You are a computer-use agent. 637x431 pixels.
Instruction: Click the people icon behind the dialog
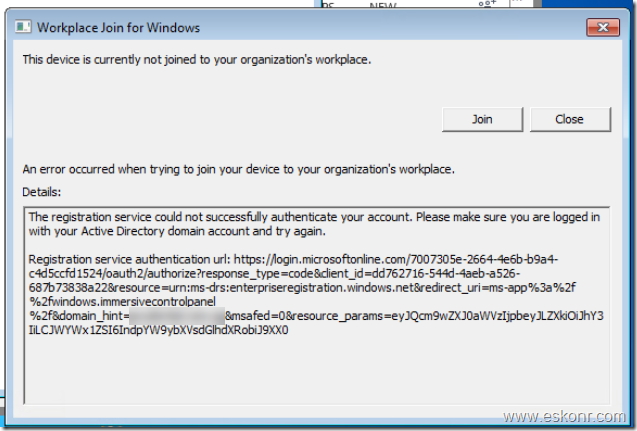[487, 4]
